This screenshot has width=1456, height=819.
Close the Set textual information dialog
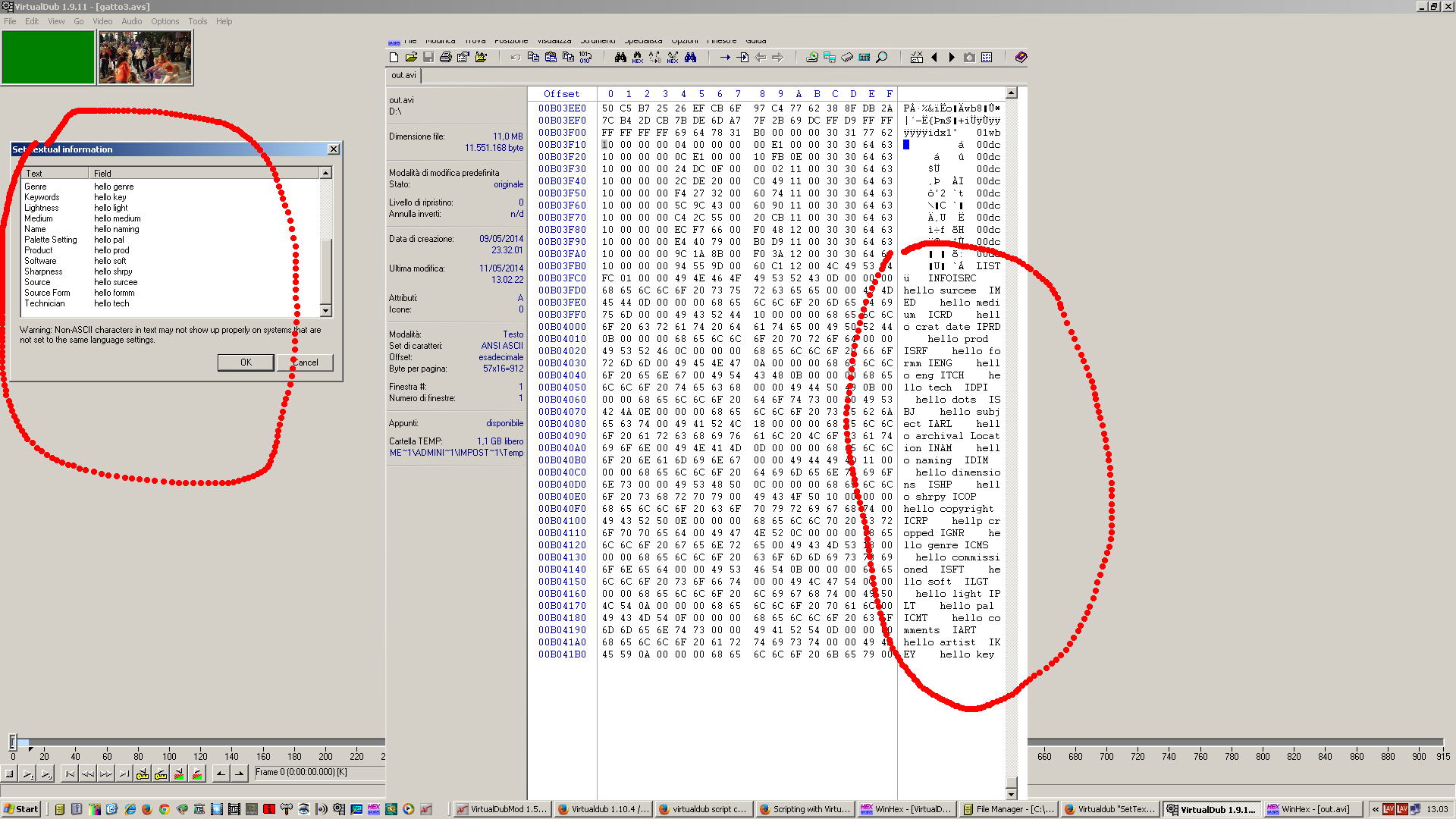point(334,149)
